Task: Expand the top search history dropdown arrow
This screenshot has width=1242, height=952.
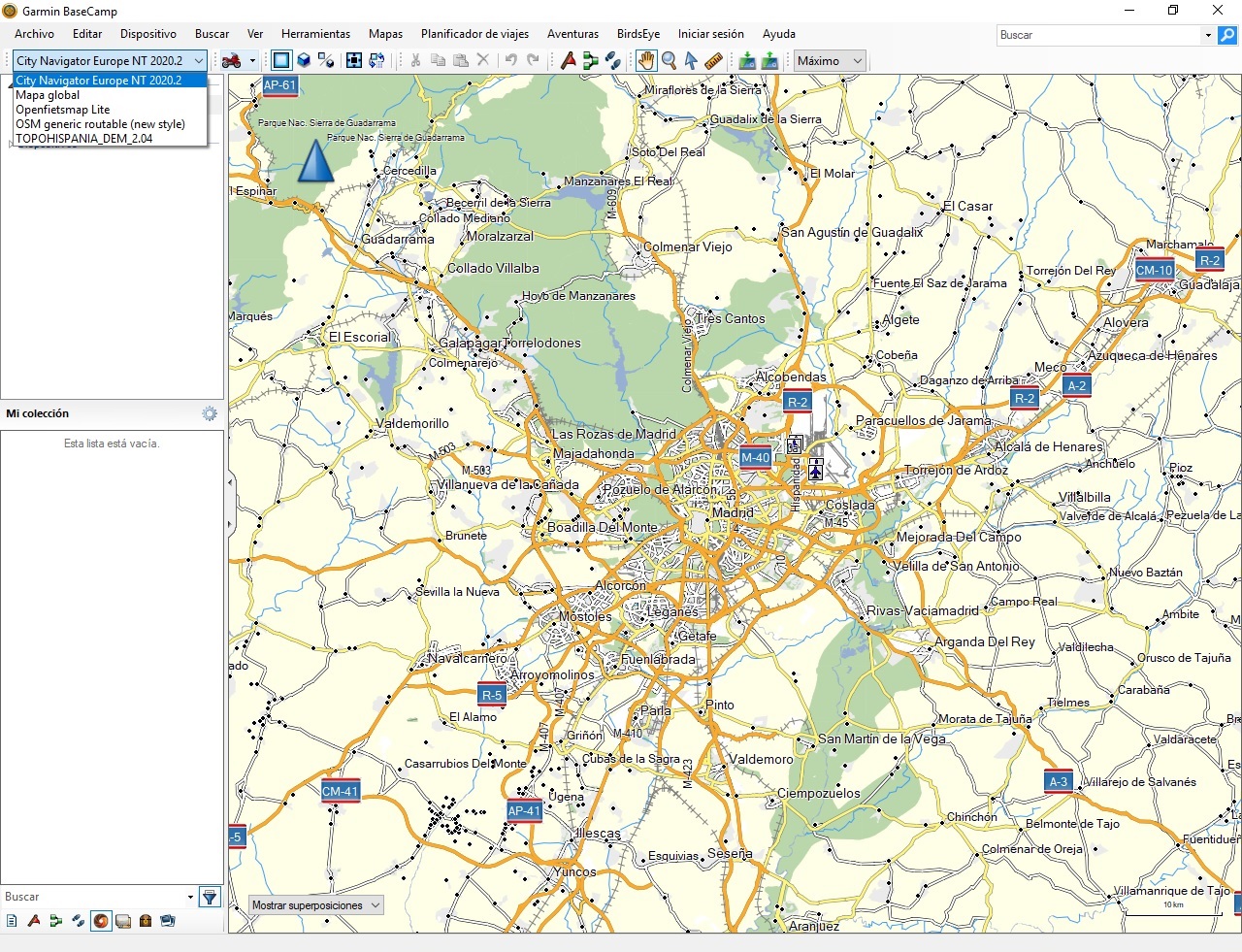Action: (x=1208, y=35)
